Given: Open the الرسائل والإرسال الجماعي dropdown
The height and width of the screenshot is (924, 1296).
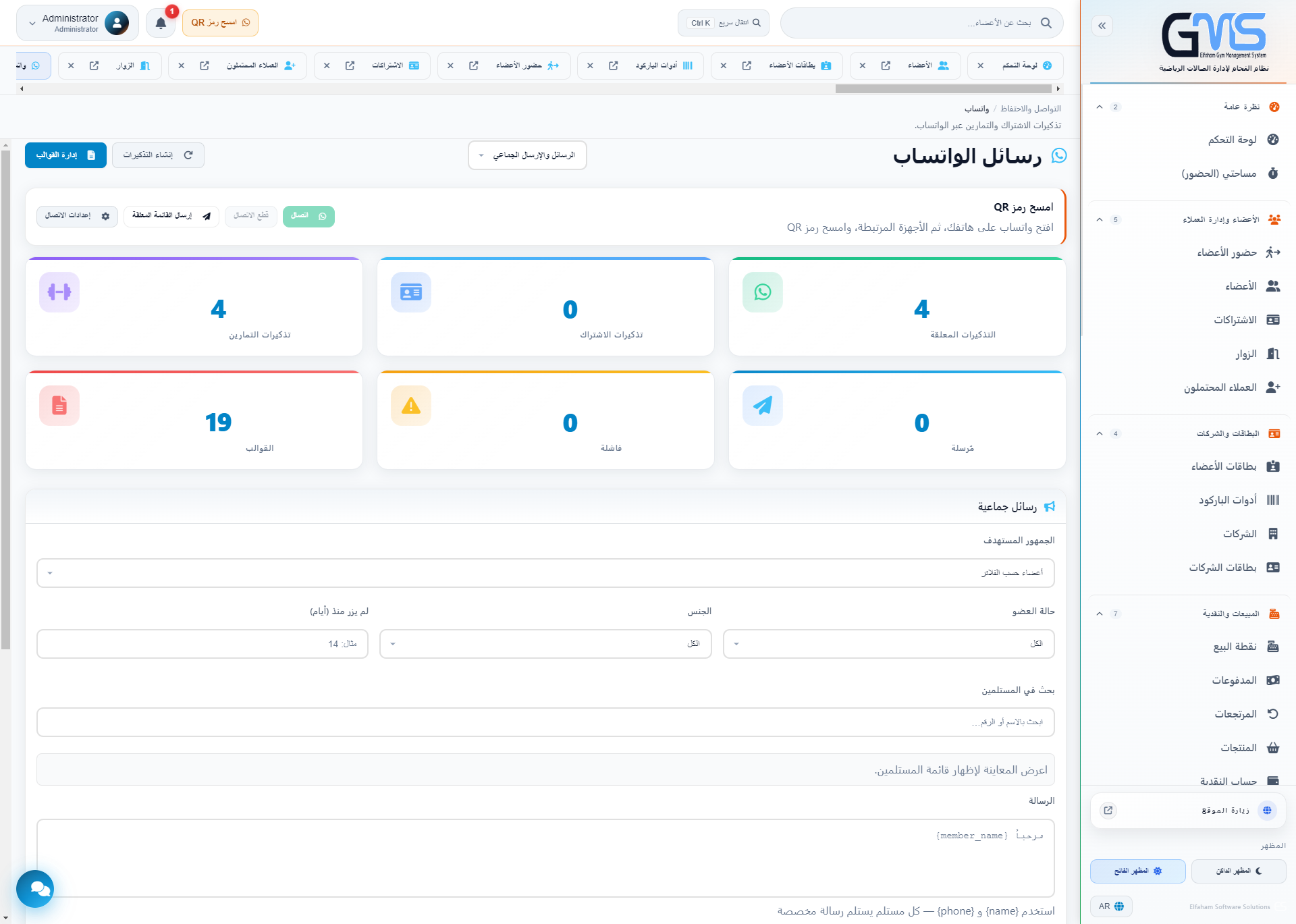Looking at the screenshot, I should pos(527,155).
